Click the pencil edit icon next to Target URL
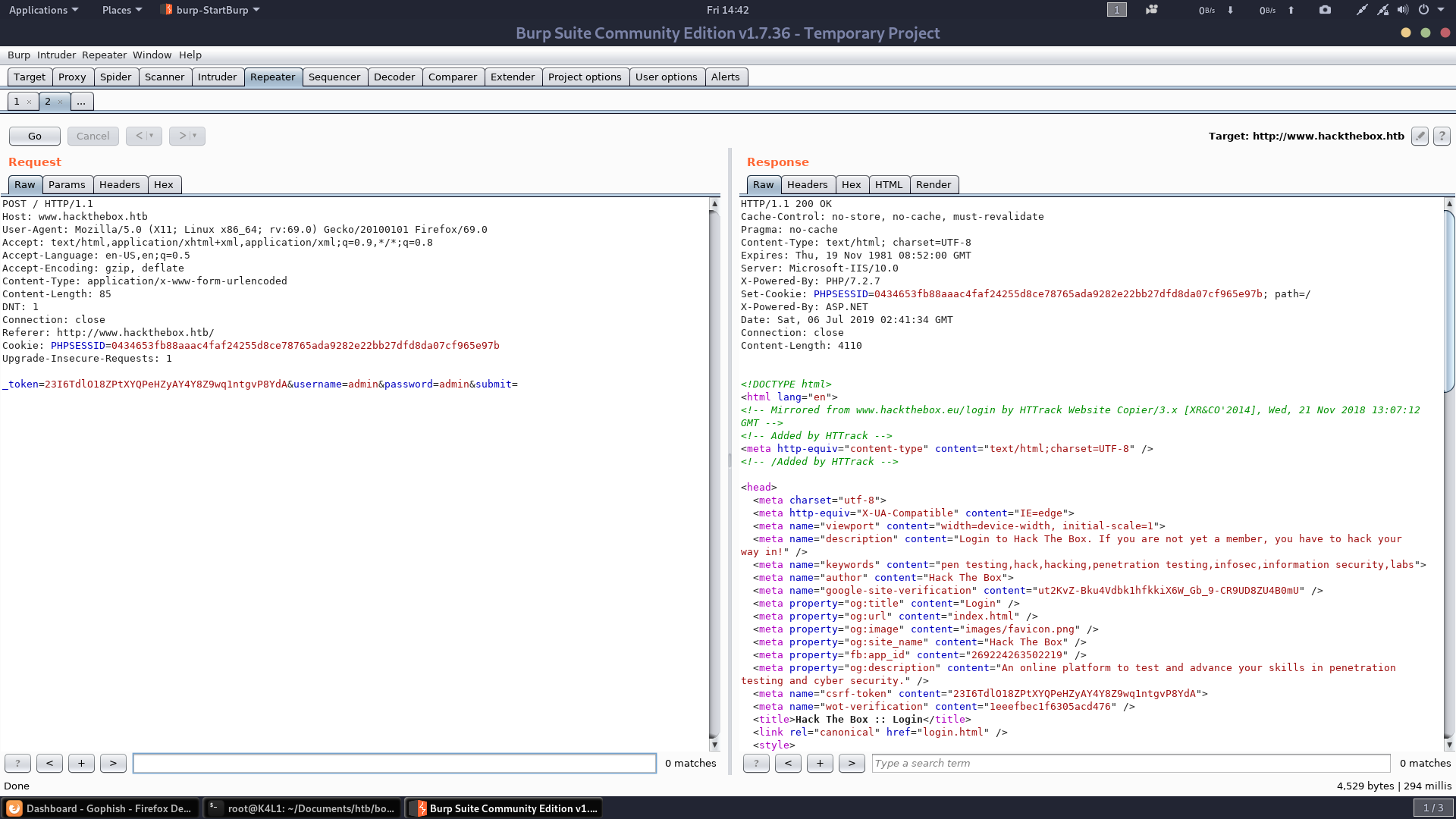This screenshot has width=1456, height=819. click(1419, 136)
